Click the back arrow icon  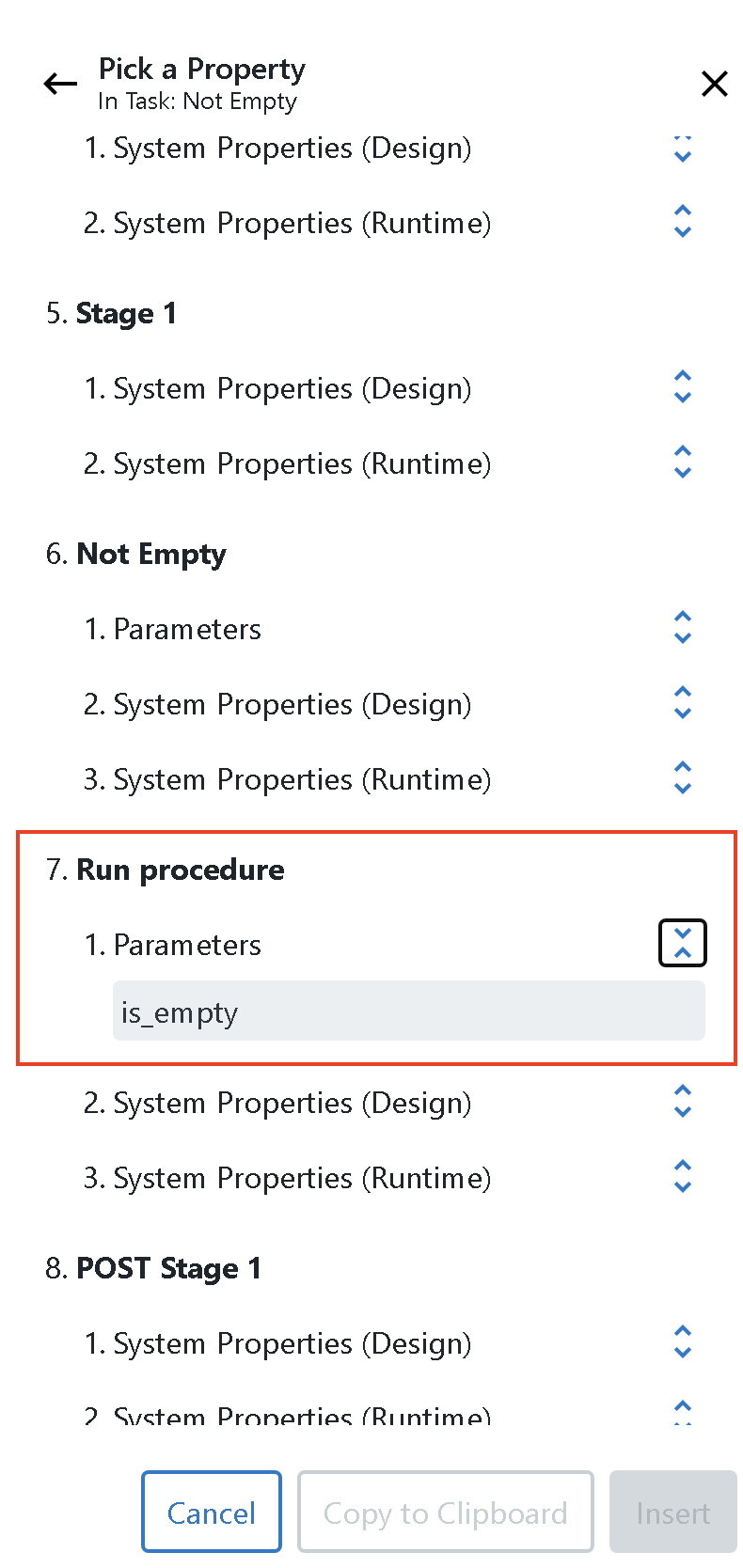click(60, 85)
